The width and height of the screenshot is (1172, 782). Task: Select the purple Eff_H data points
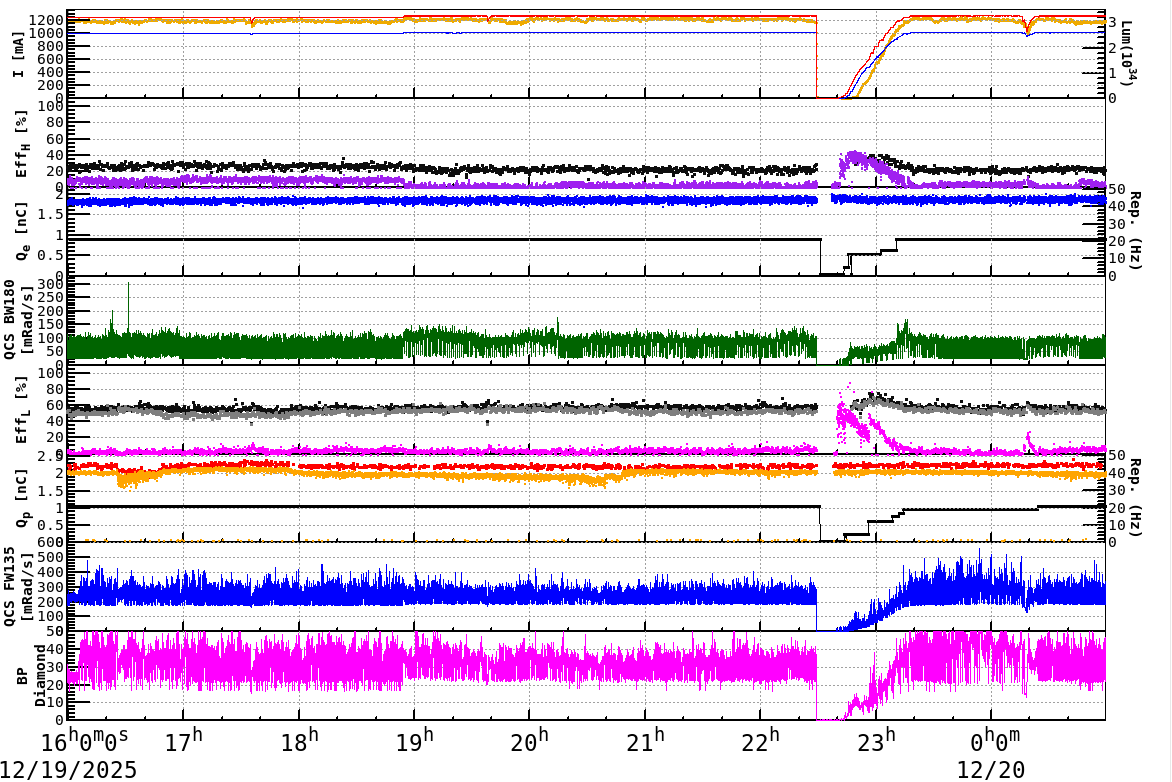pos(400,180)
